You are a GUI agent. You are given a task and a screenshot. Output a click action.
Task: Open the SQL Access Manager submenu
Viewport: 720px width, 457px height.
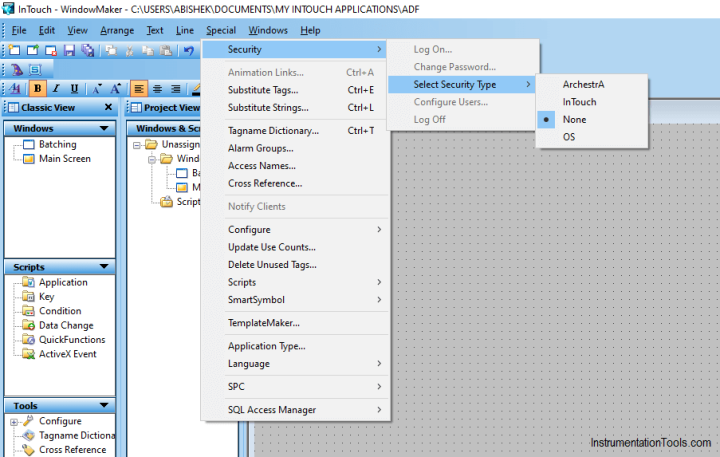point(296,410)
